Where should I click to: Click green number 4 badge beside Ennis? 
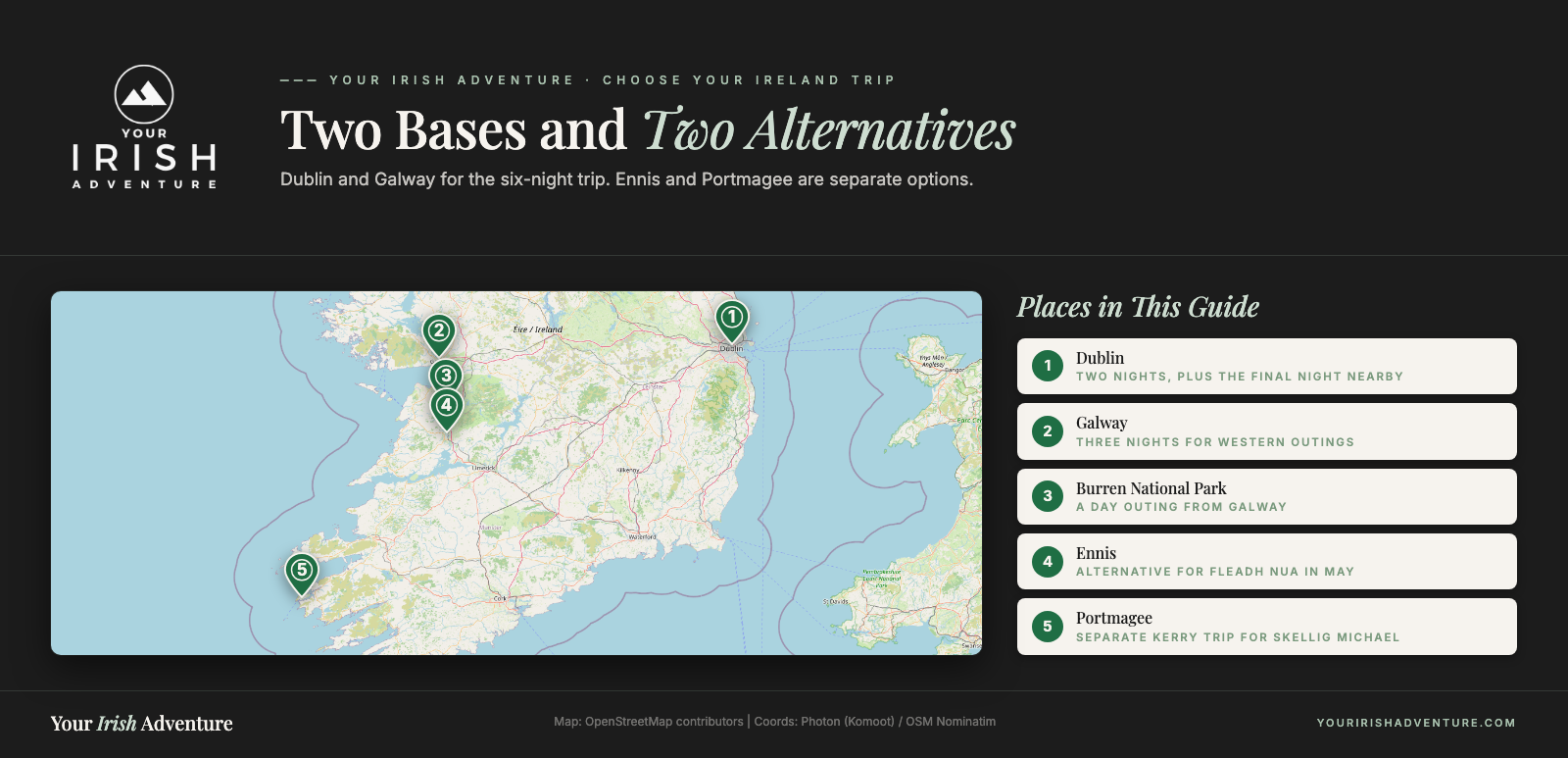tap(1048, 561)
